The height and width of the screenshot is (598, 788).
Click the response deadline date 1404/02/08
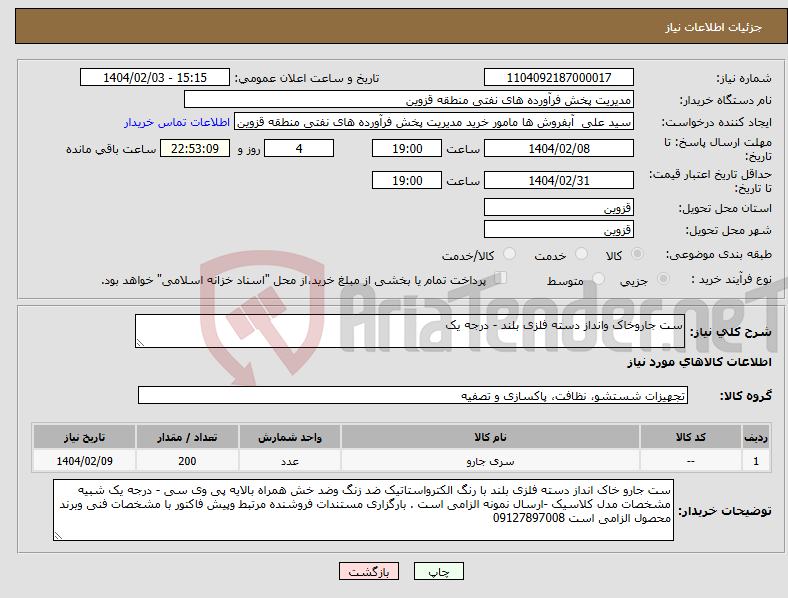pos(559,148)
